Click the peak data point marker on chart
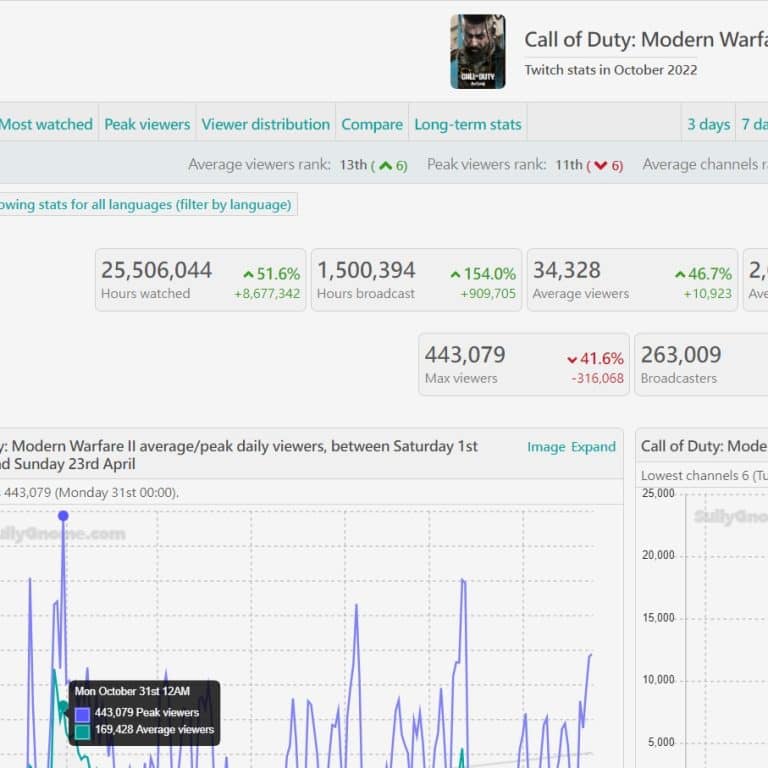768x768 pixels. [x=63, y=516]
